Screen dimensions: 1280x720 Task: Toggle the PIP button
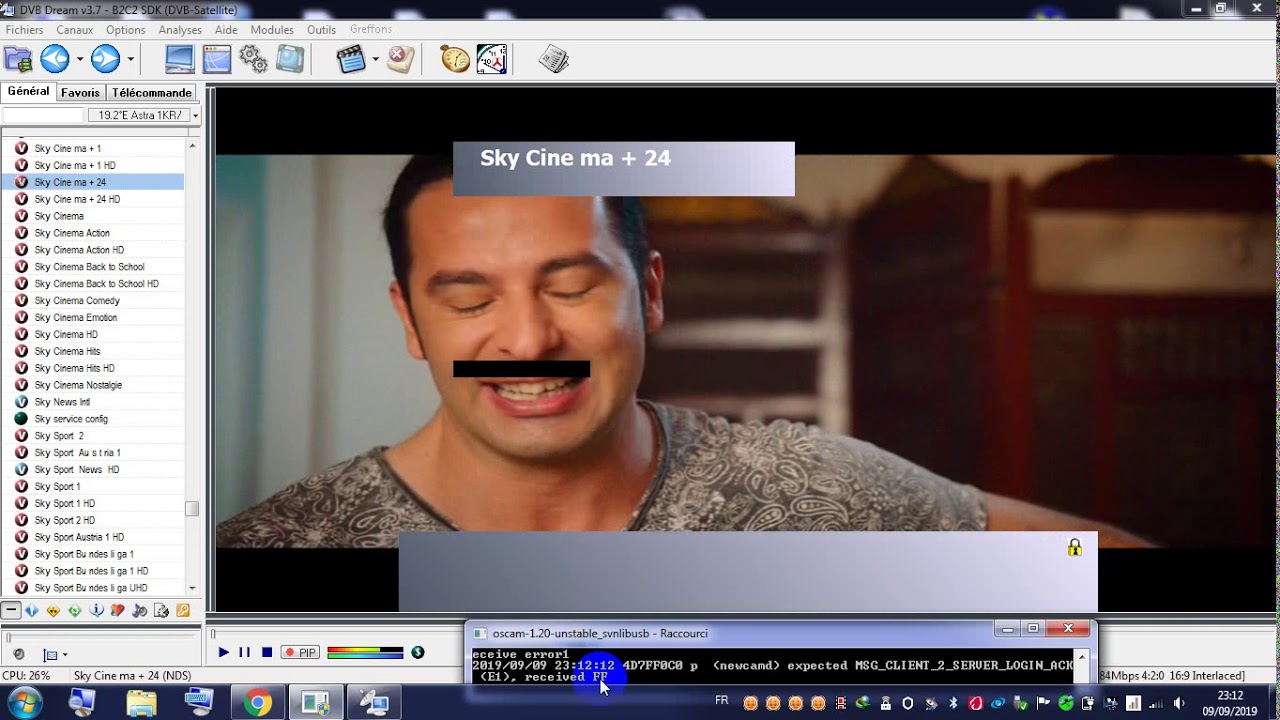point(300,652)
